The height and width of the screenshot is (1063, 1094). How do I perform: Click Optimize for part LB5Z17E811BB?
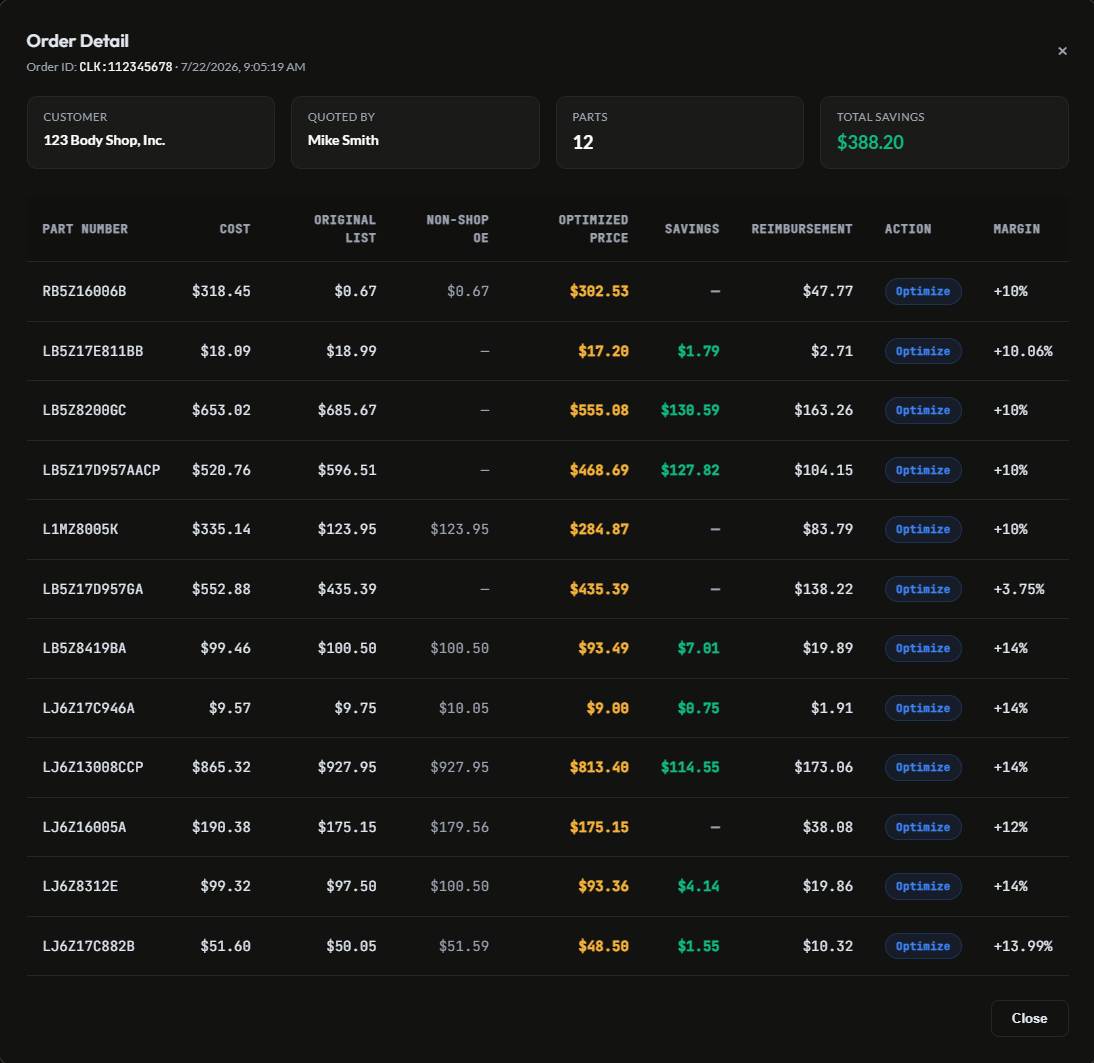pyautogui.click(x=922, y=351)
